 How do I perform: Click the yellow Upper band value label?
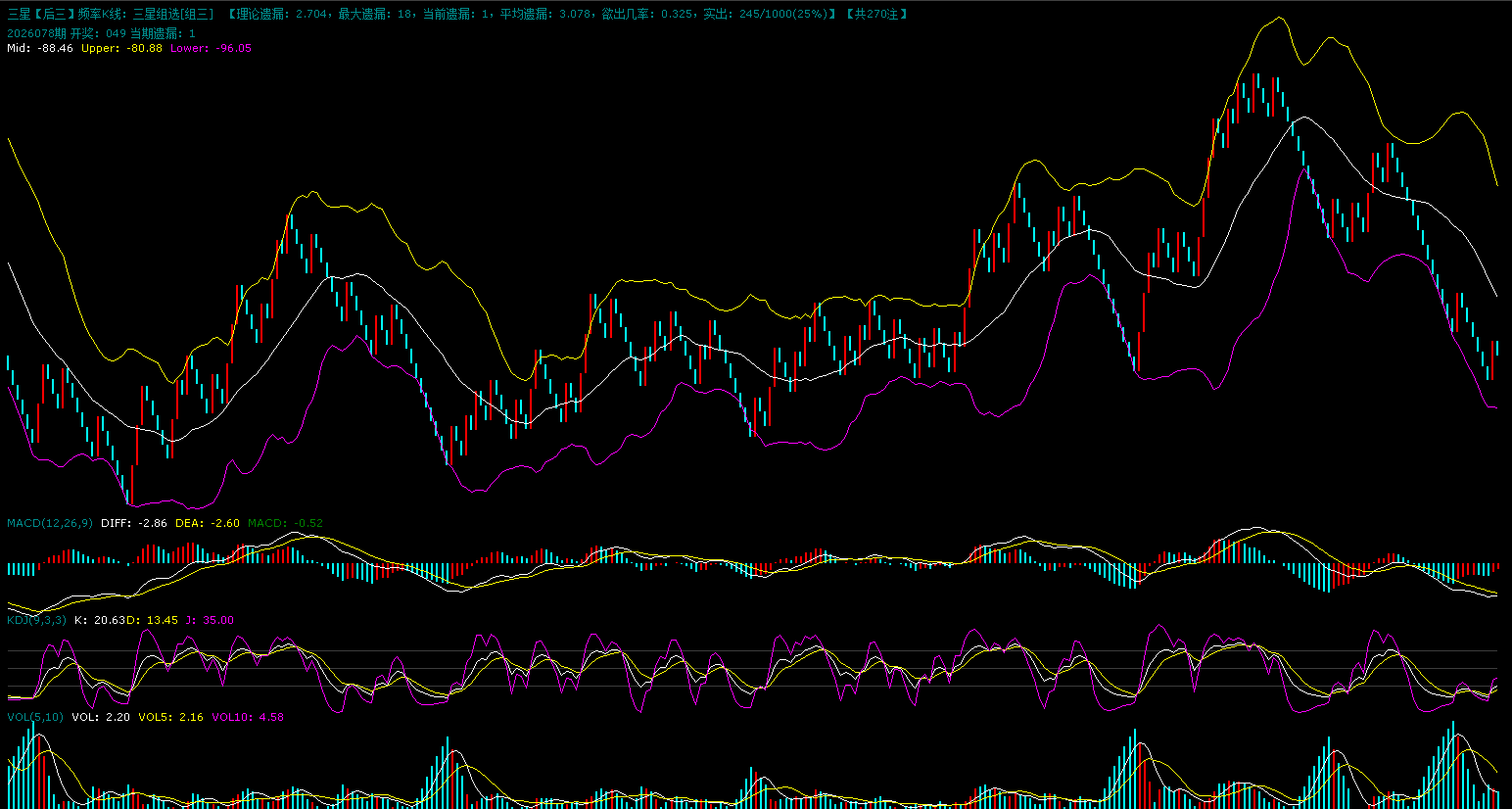[121, 48]
